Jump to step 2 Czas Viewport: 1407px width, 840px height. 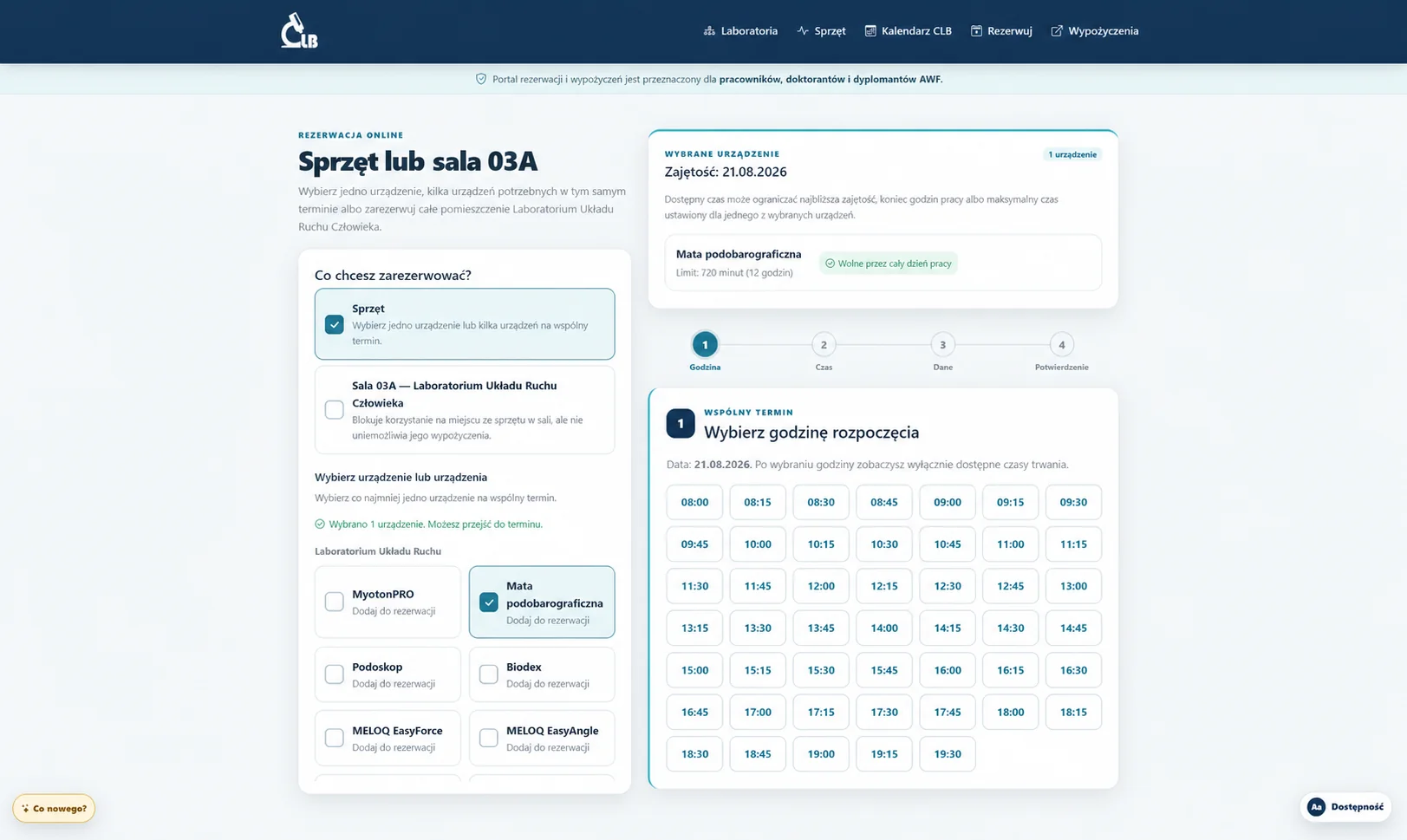[x=824, y=345]
